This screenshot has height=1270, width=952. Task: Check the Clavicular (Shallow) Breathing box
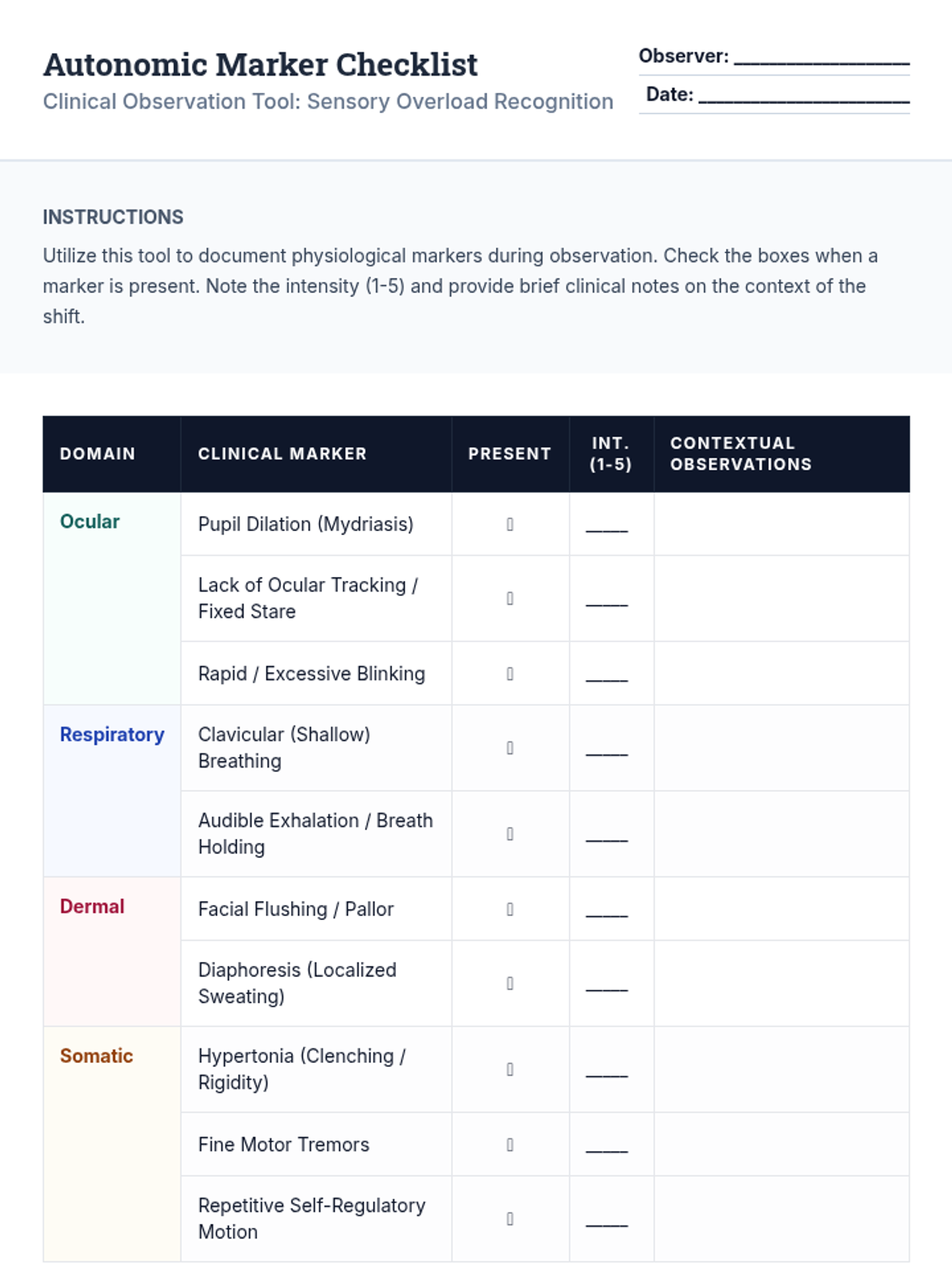(510, 748)
